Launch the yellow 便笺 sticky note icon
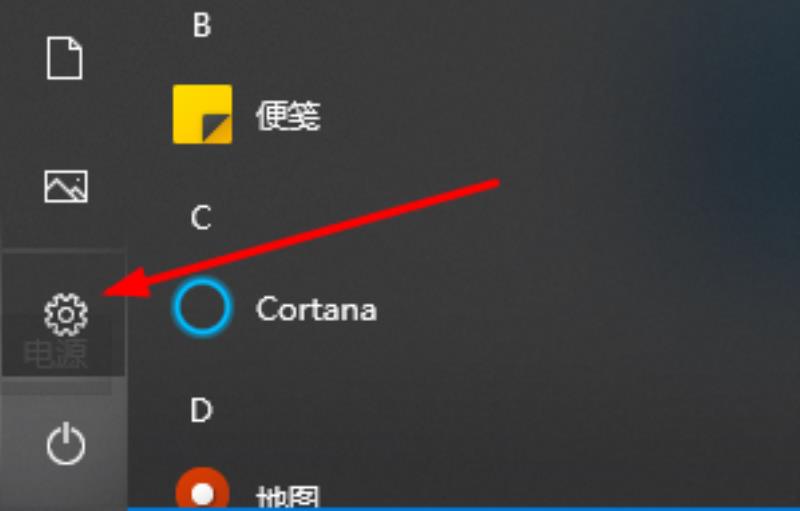The height and width of the screenshot is (511, 800). click(203, 114)
